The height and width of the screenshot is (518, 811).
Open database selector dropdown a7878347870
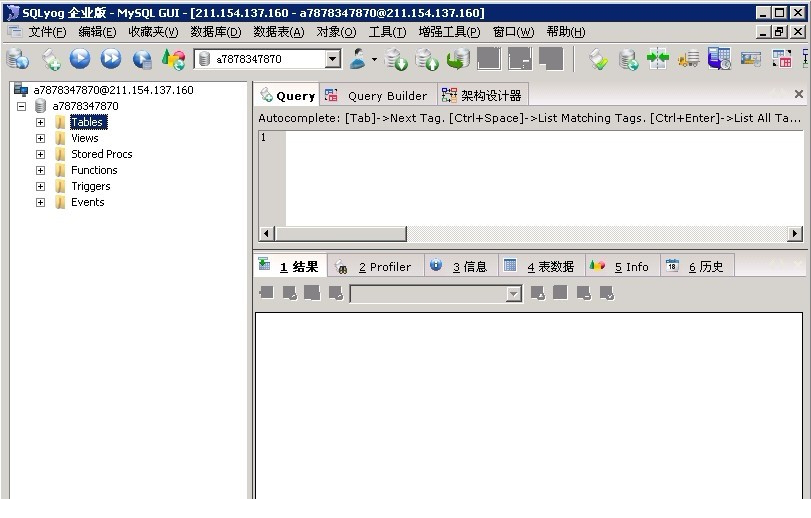(333, 59)
